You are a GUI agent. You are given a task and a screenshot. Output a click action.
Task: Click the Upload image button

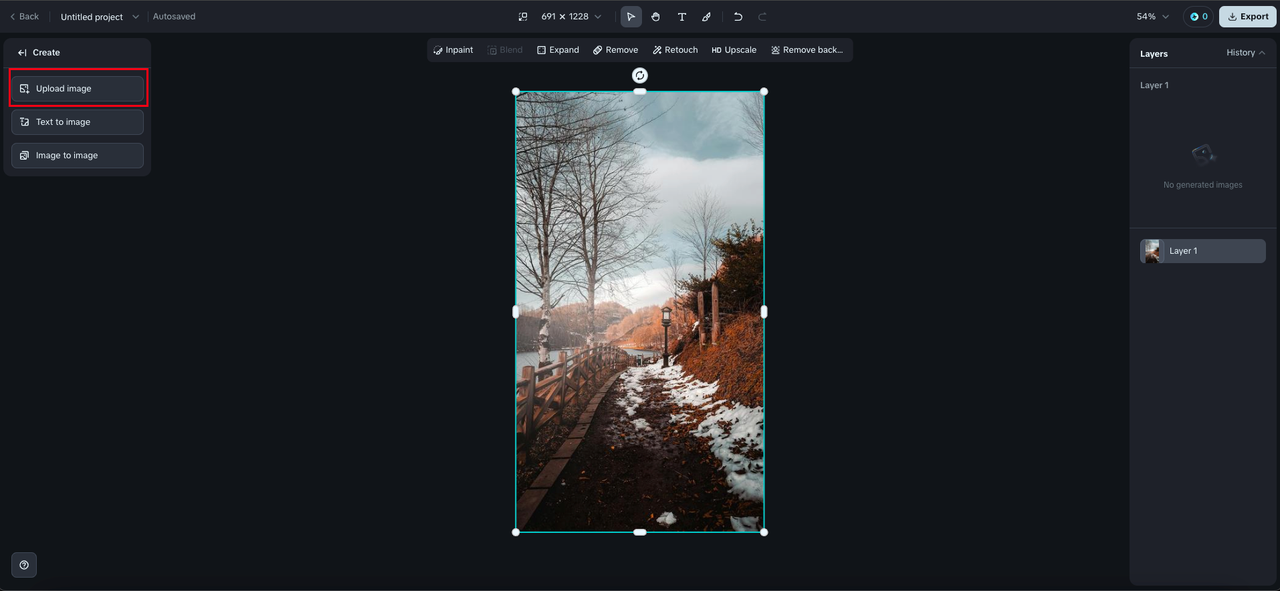pos(78,89)
